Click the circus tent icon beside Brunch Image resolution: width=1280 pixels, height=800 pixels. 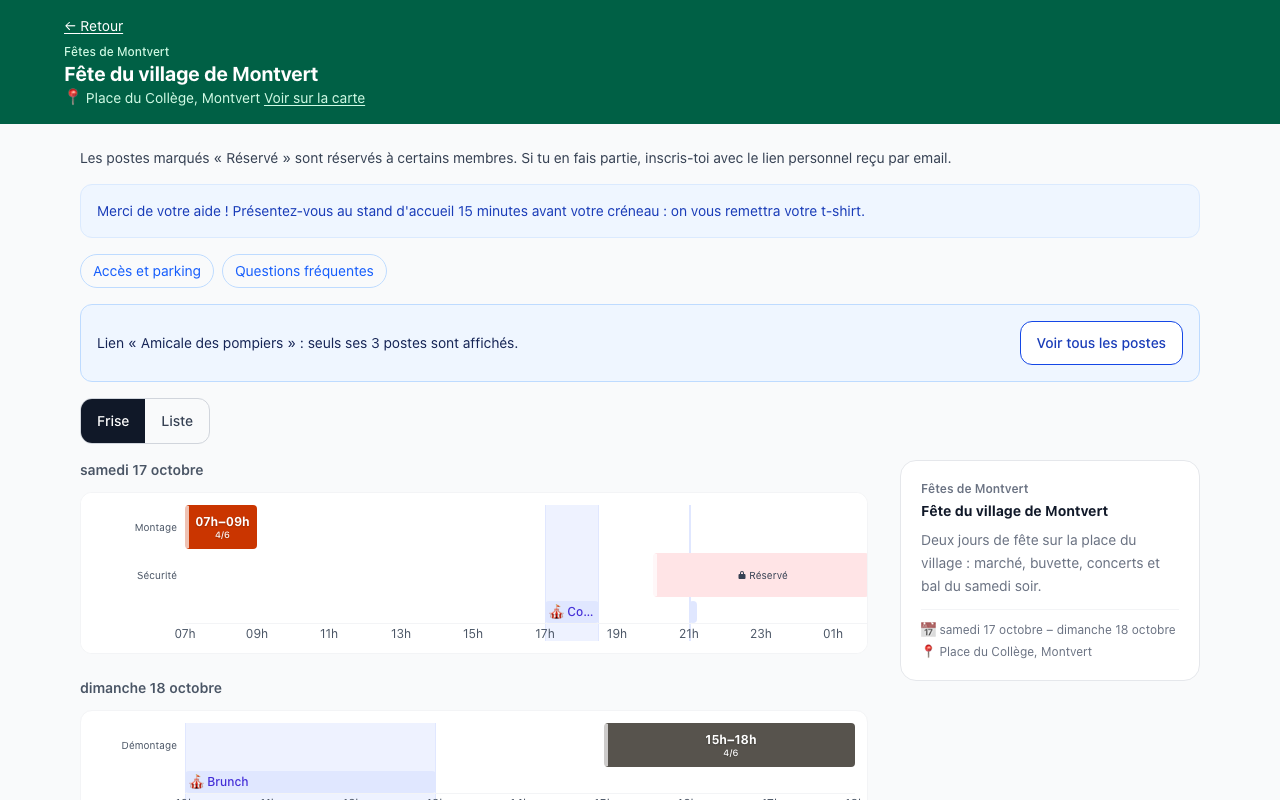coord(196,782)
